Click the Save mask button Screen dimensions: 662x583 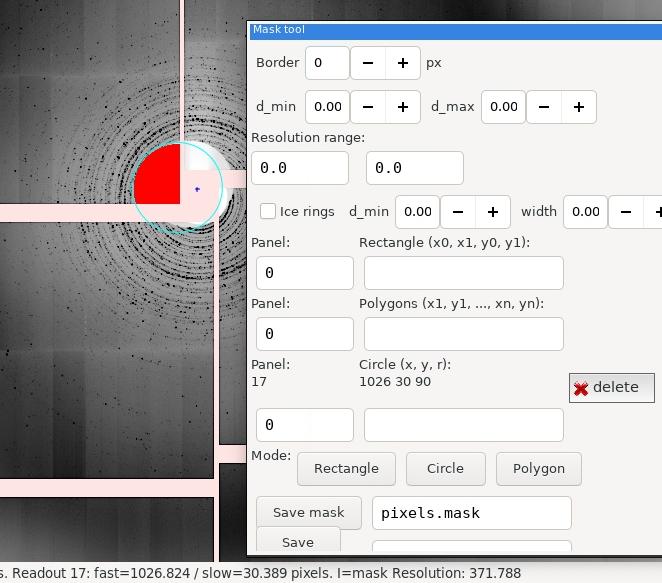tap(309, 512)
